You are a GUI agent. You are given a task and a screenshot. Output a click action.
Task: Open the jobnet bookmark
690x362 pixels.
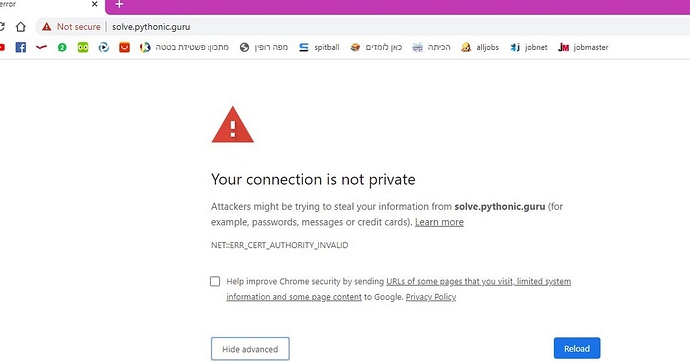(529, 48)
